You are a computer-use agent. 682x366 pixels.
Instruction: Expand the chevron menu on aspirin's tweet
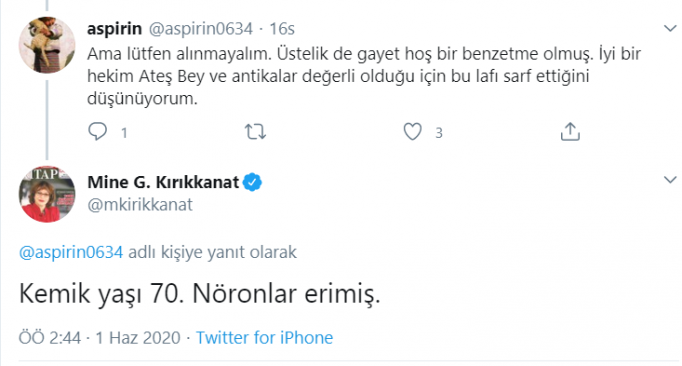[670, 29]
